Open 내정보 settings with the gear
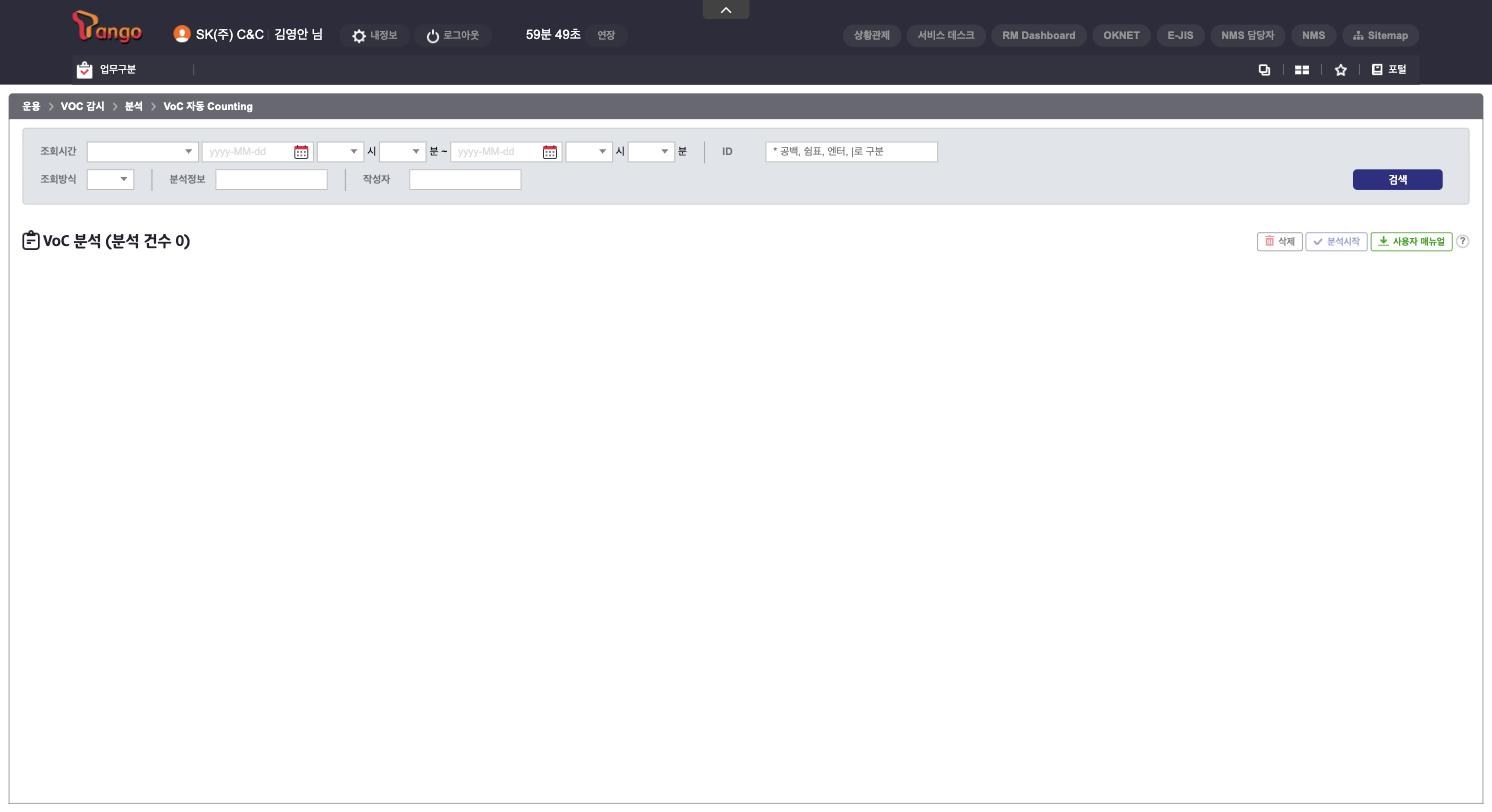 (x=374, y=36)
